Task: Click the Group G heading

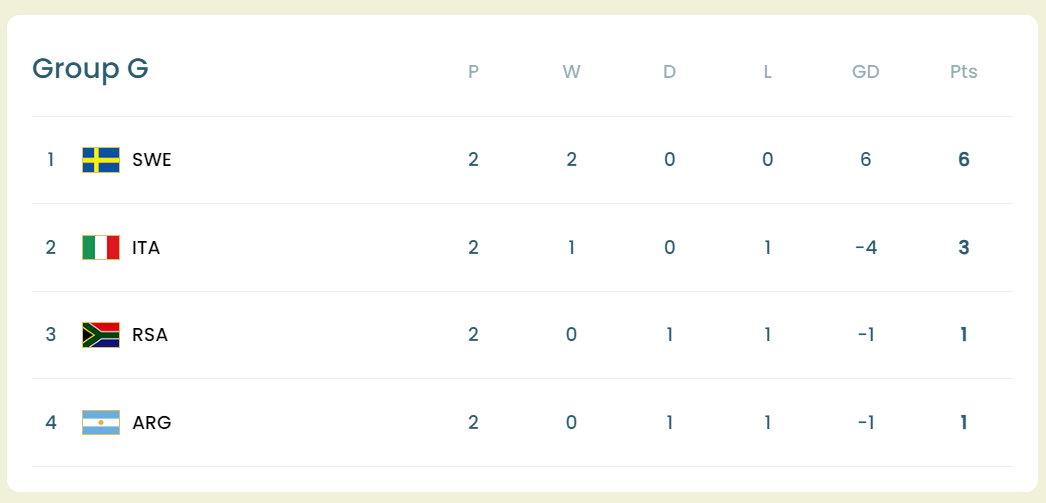Action: click(90, 68)
